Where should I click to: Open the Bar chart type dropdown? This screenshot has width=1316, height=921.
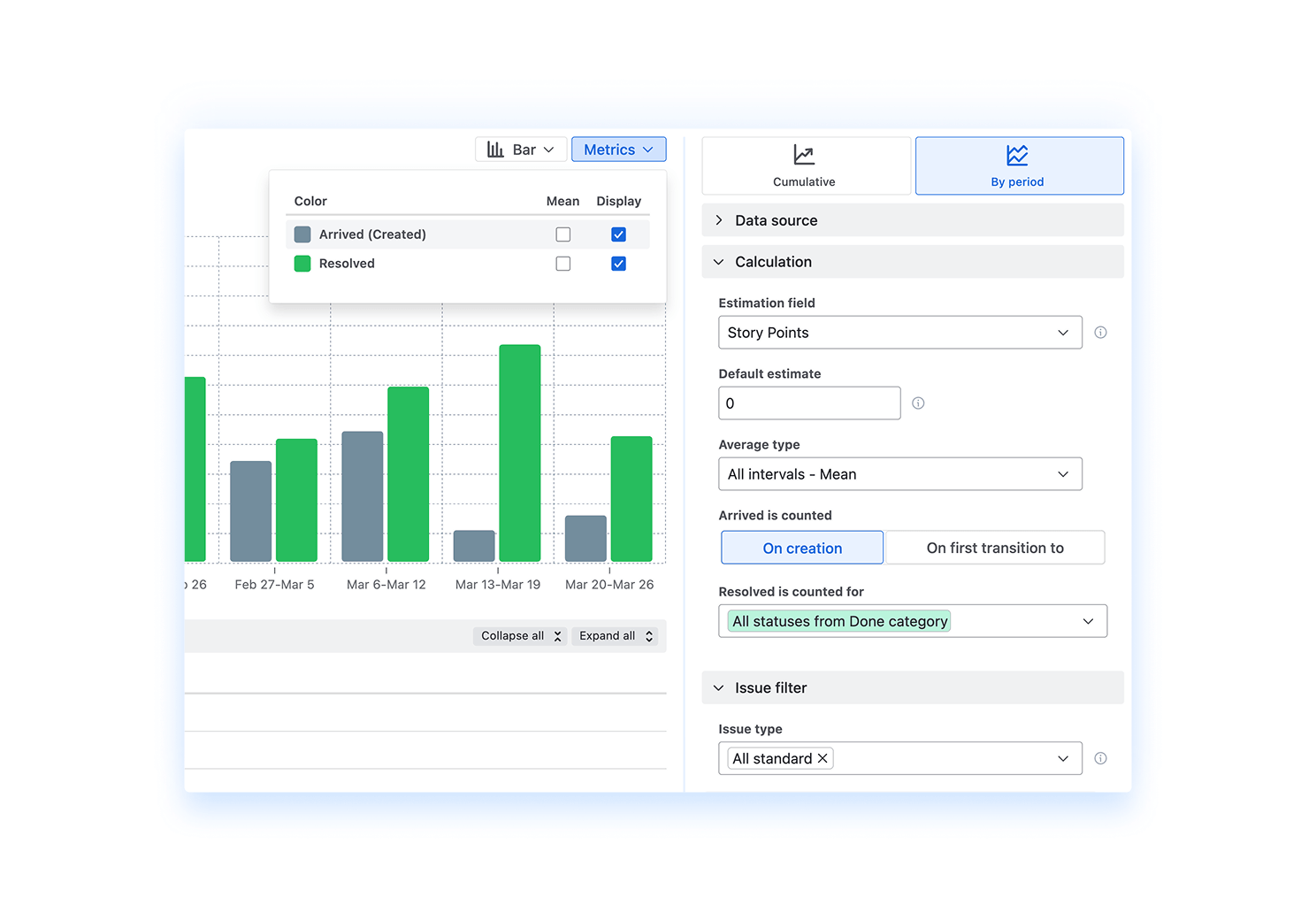click(x=522, y=150)
